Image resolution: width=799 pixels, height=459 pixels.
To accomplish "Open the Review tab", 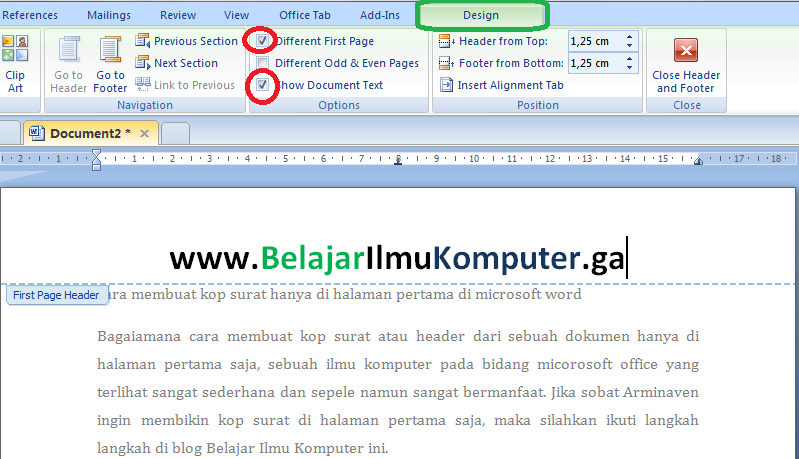I will pyautogui.click(x=178, y=15).
